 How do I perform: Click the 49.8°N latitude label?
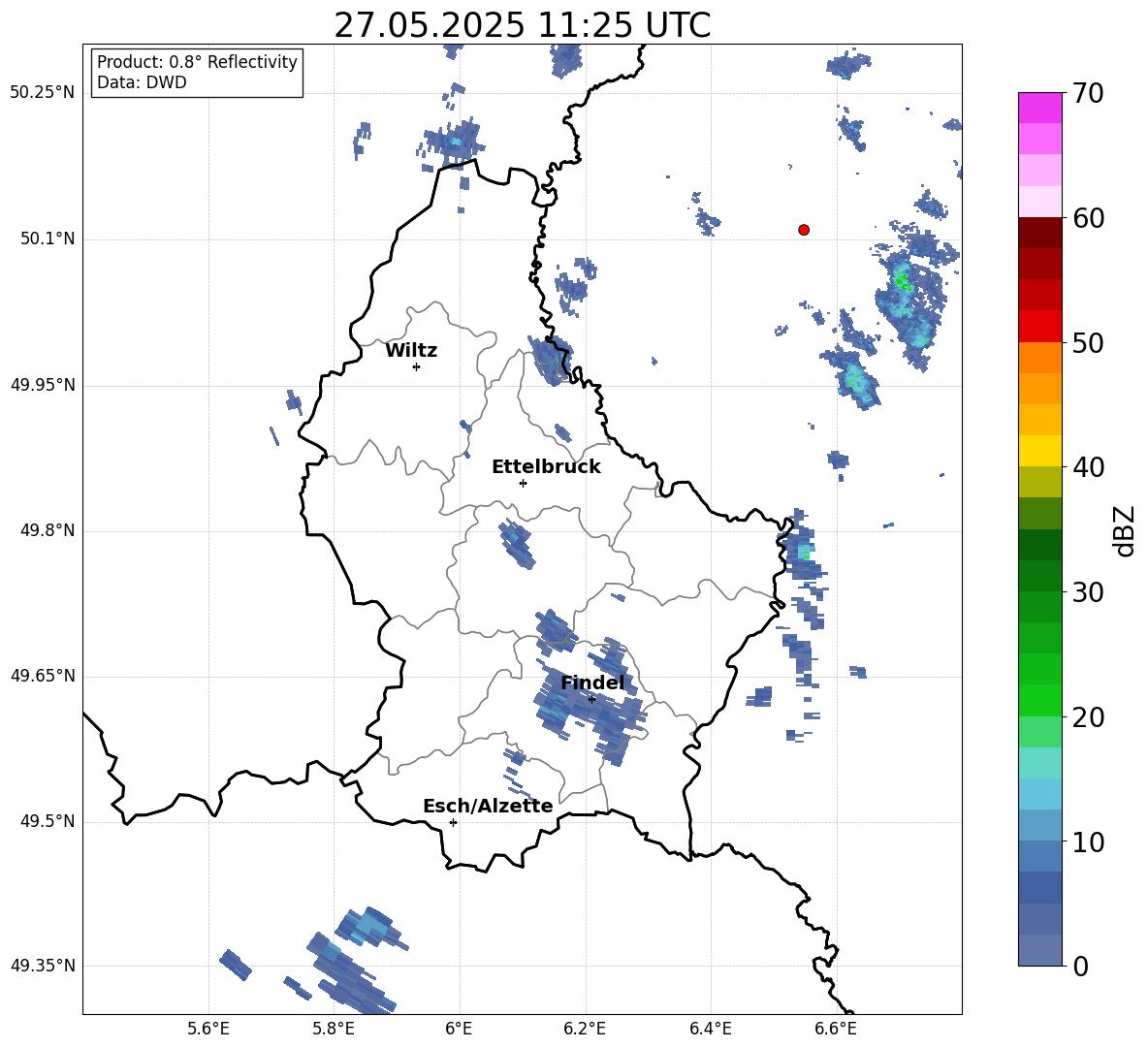(48, 530)
